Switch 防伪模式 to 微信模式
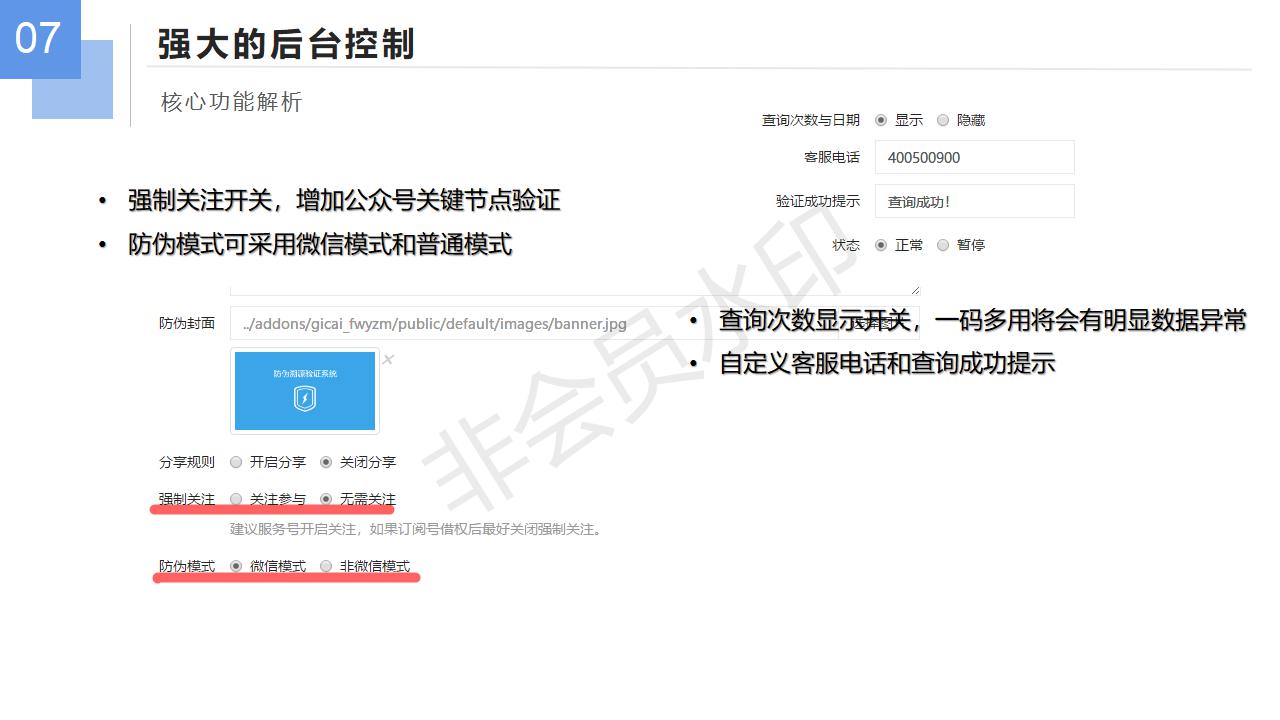Screen dimensions: 1280x720 [x=236, y=566]
